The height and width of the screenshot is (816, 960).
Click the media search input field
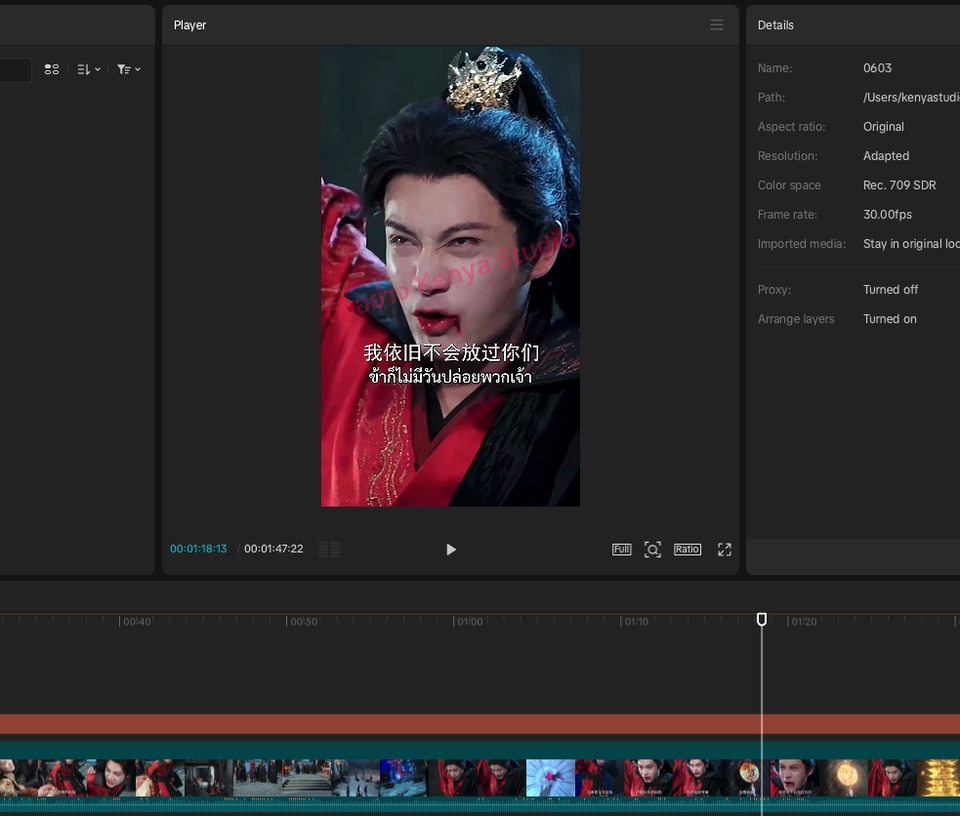coord(14,69)
